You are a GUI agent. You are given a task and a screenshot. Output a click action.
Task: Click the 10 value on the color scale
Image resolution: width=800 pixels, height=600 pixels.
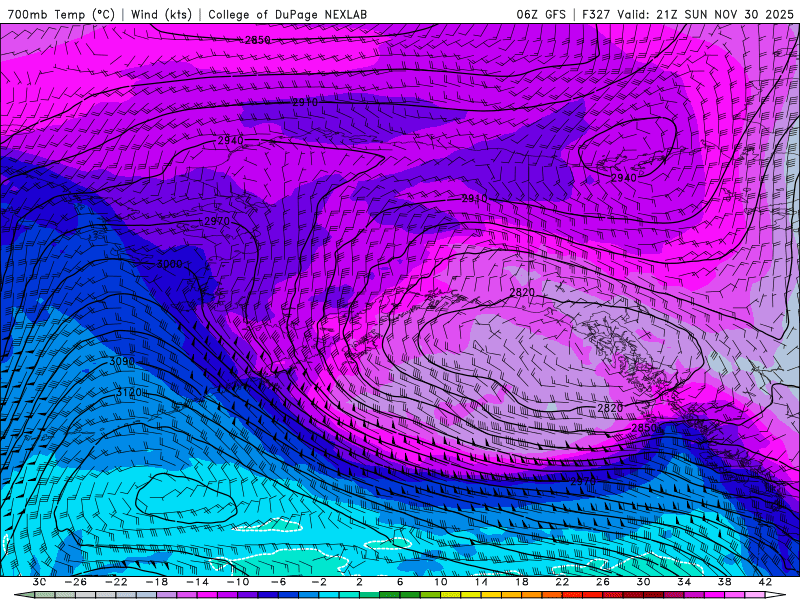pos(440,582)
